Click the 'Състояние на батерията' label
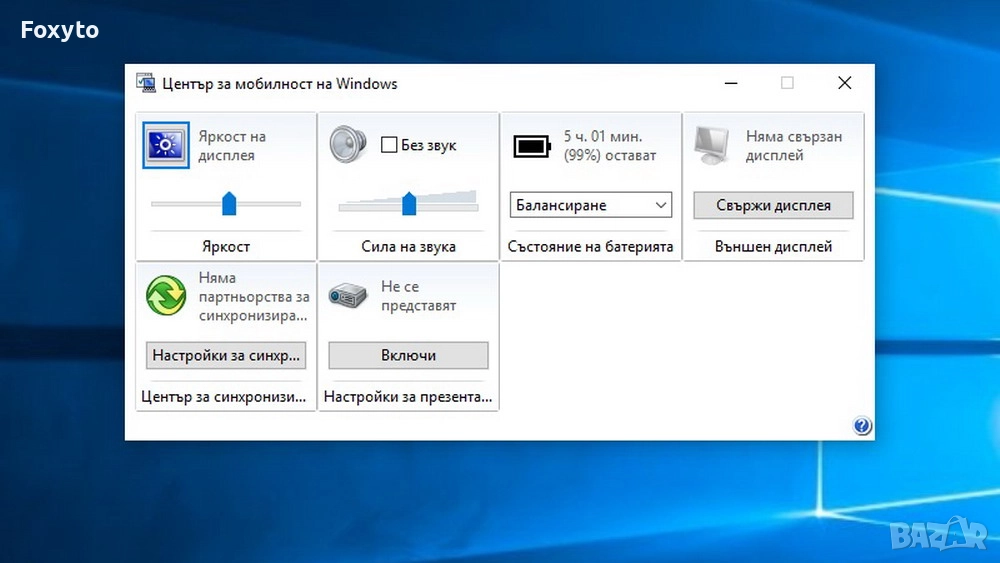The height and width of the screenshot is (563, 1000). (590, 246)
